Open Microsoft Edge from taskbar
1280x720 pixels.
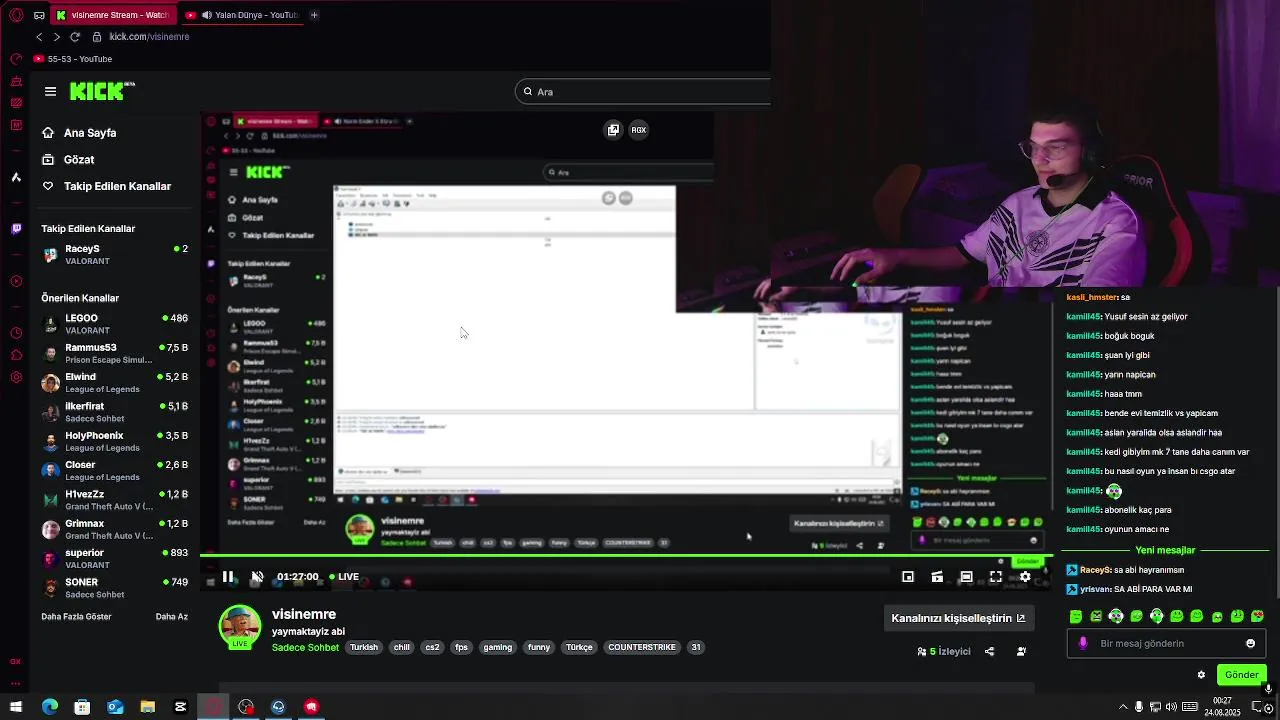[49, 707]
